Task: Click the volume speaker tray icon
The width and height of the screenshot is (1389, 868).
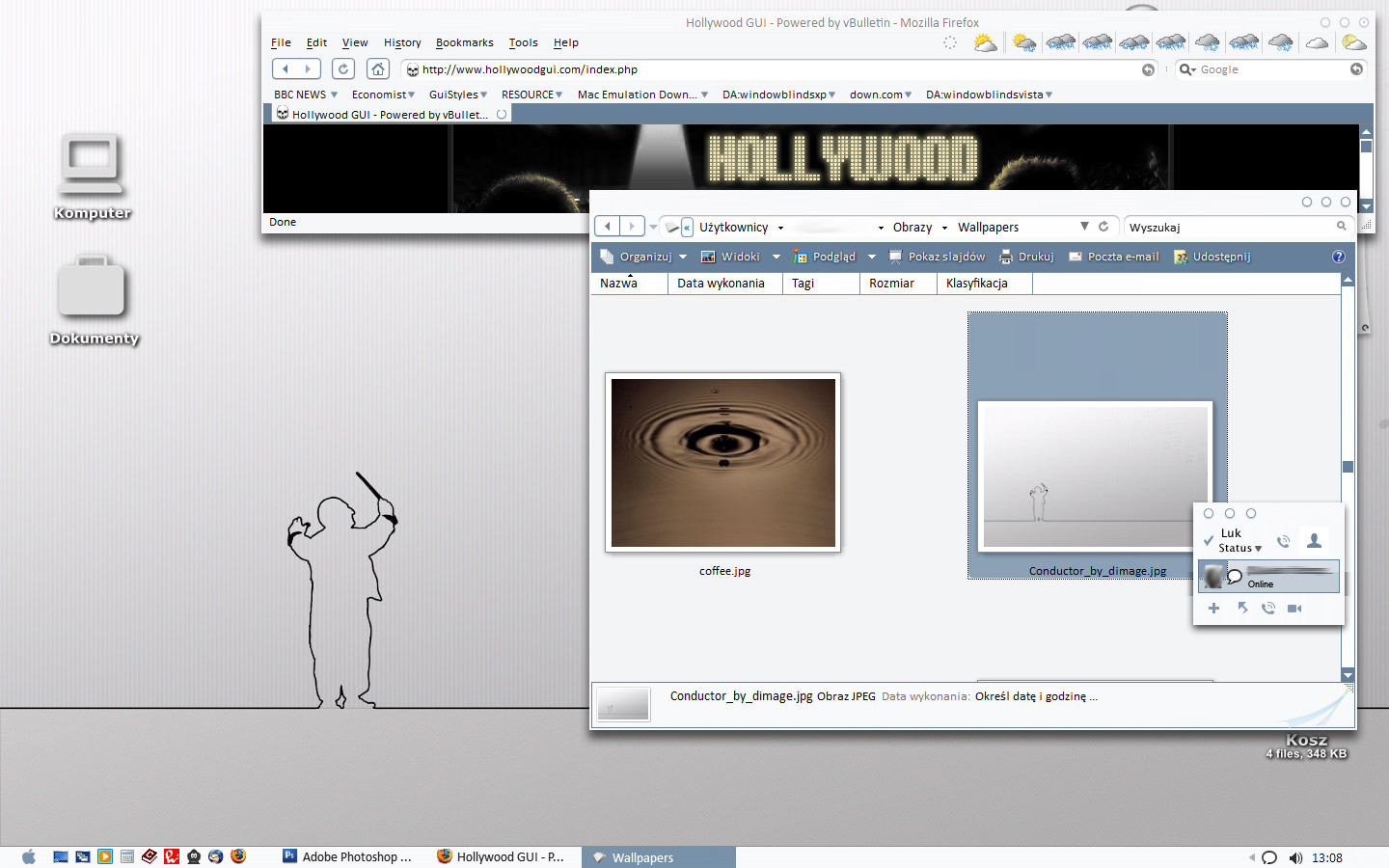Action: [x=1295, y=857]
